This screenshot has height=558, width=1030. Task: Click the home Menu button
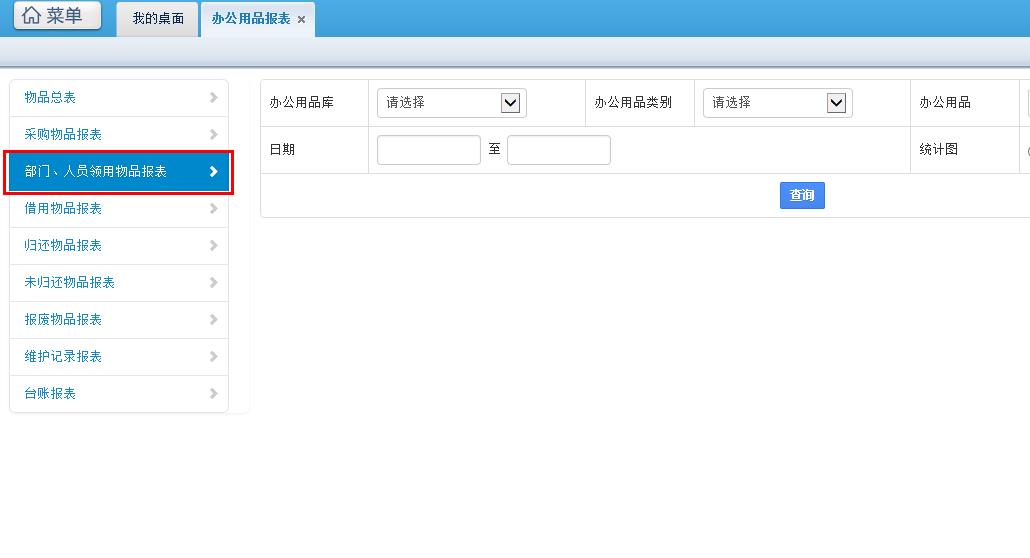click(x=57, y=16)
